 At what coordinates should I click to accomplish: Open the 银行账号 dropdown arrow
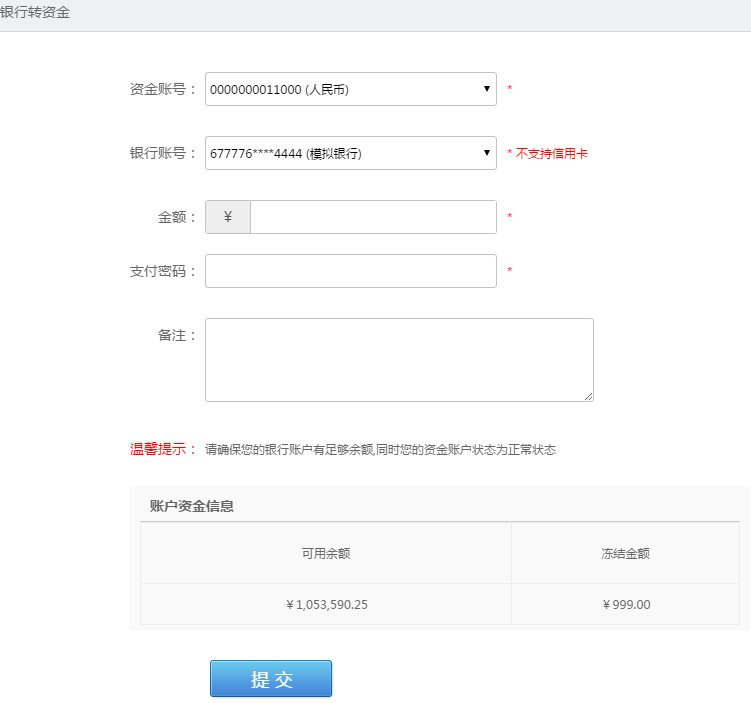tap(487, 153)
